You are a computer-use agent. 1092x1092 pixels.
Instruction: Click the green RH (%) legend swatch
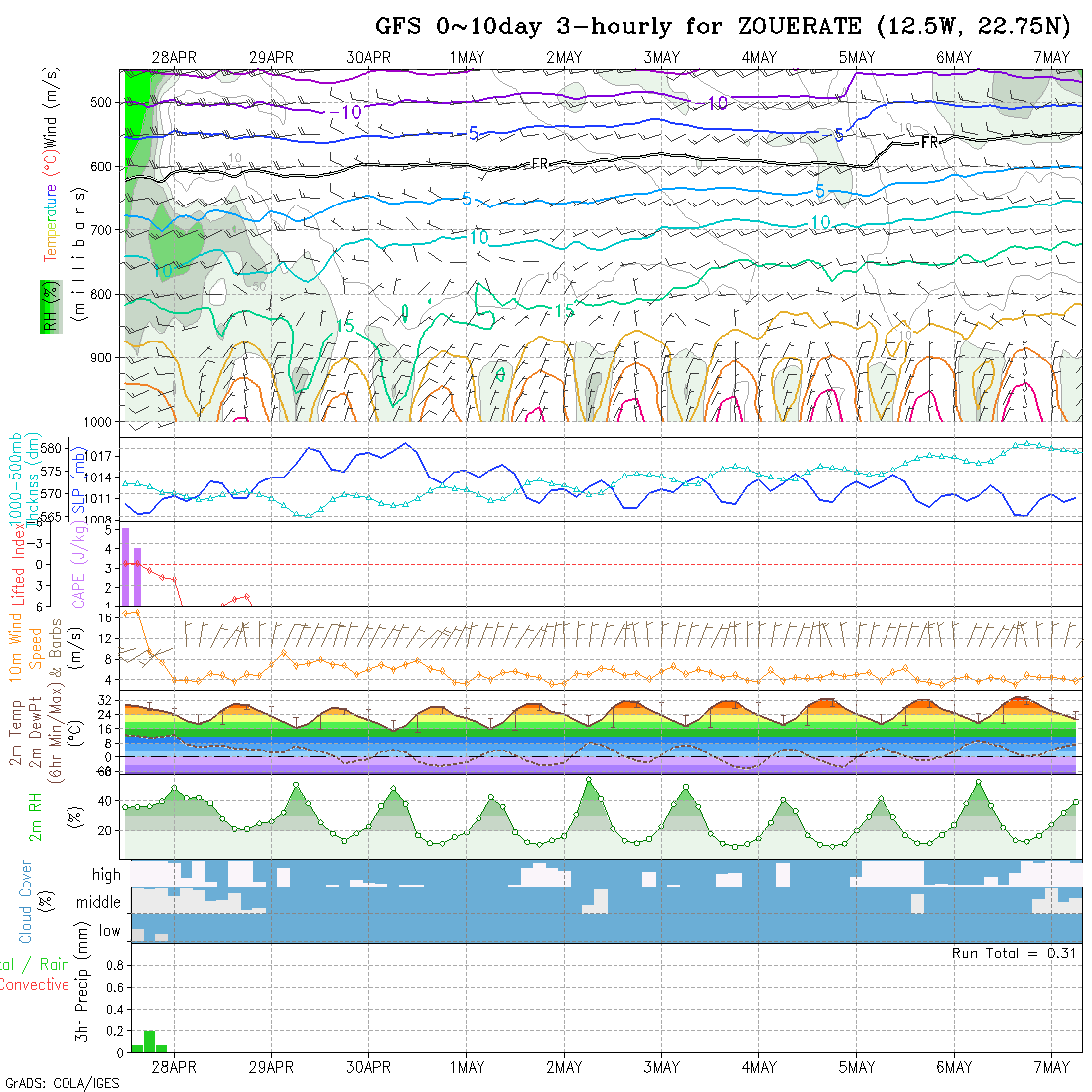pos(48,306)
